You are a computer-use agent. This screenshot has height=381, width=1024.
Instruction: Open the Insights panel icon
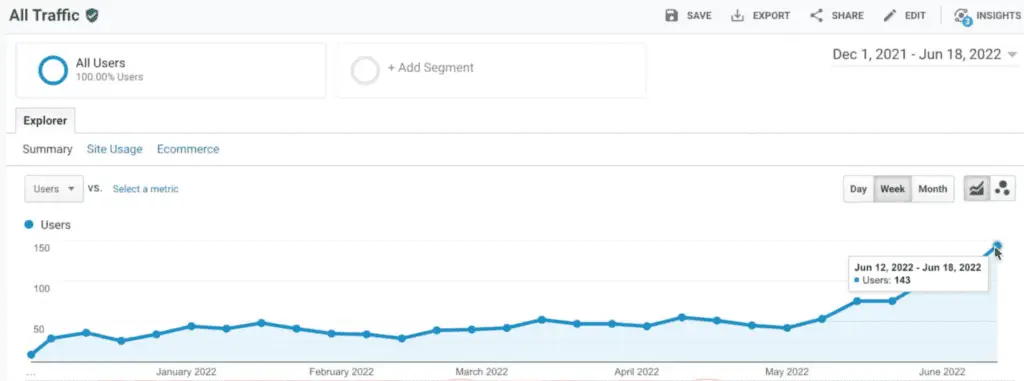[x=962, y=16]
